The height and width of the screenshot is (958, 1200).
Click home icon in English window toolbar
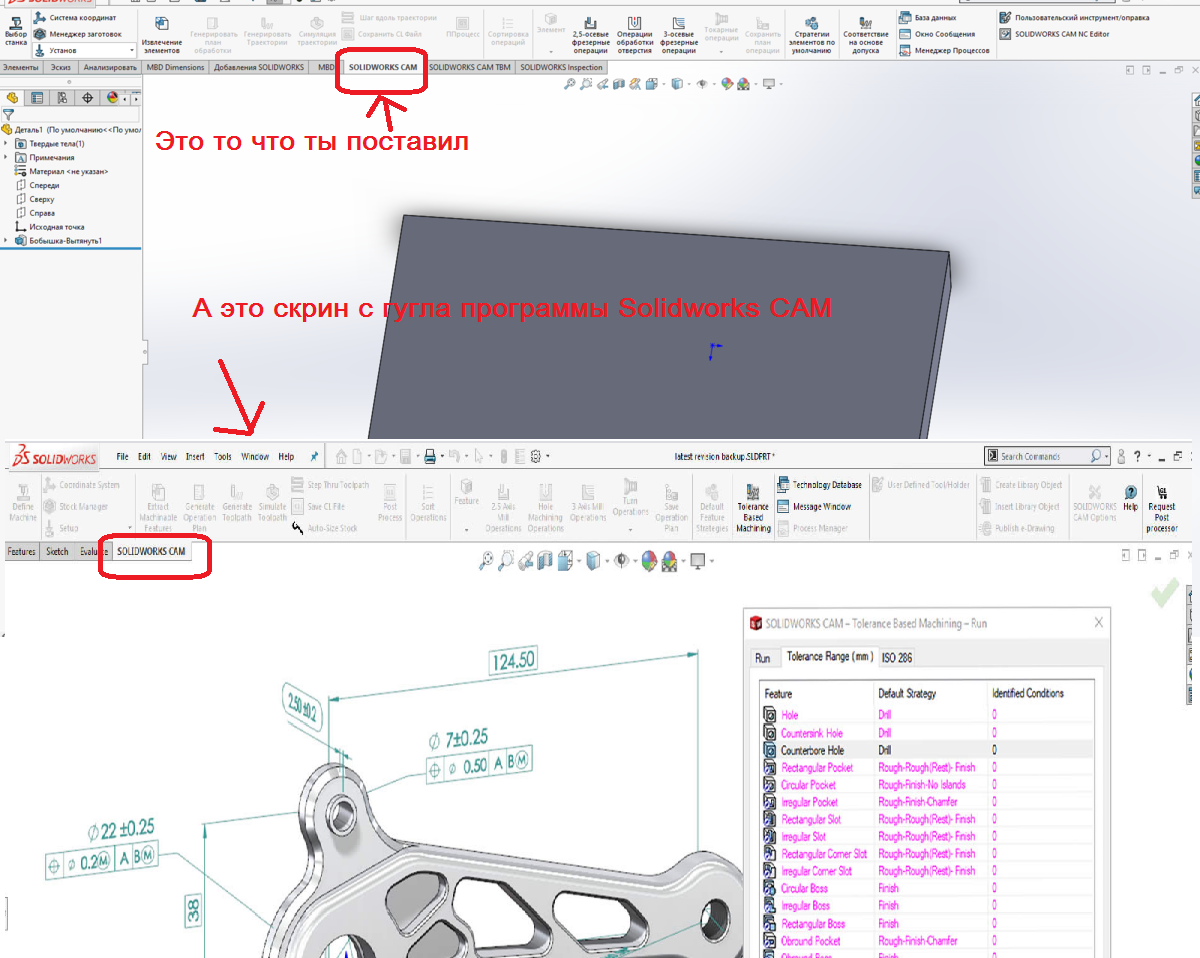pos(342,456)
